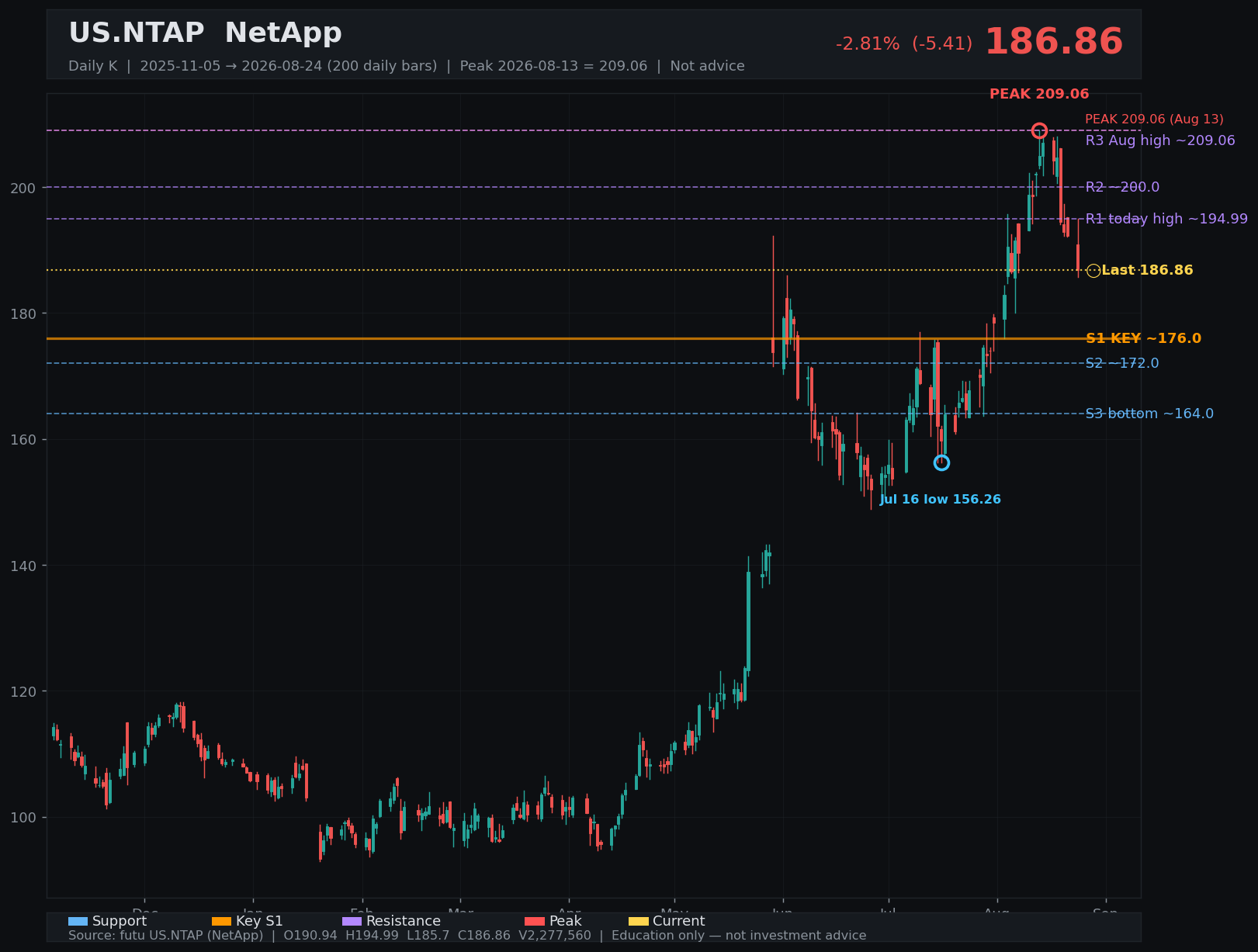
Task: Click the large 186.86 price in header
Action: 1054,42
